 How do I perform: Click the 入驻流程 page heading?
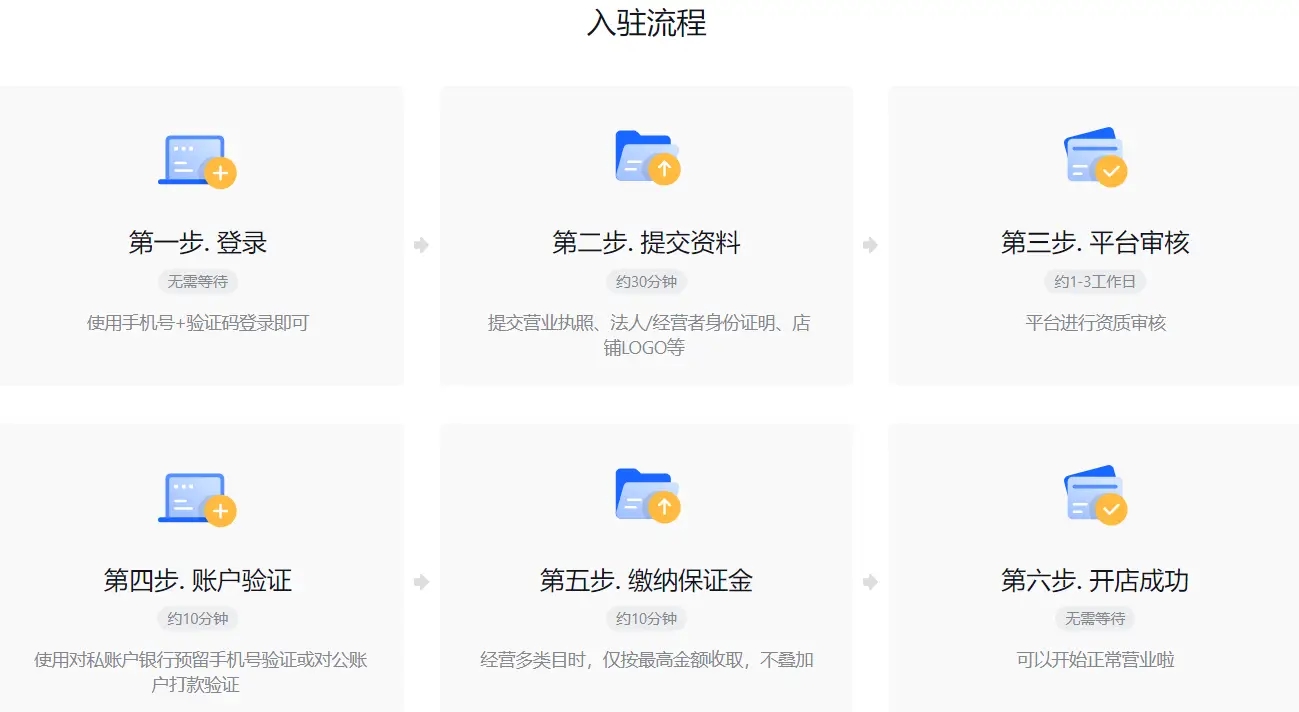click(647, 22)
